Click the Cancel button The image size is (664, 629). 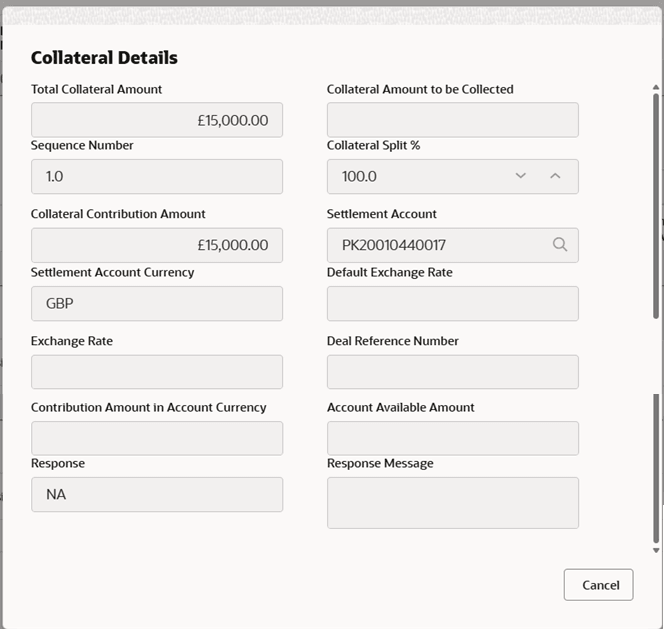pyautogui.click(x=598, y=585)
